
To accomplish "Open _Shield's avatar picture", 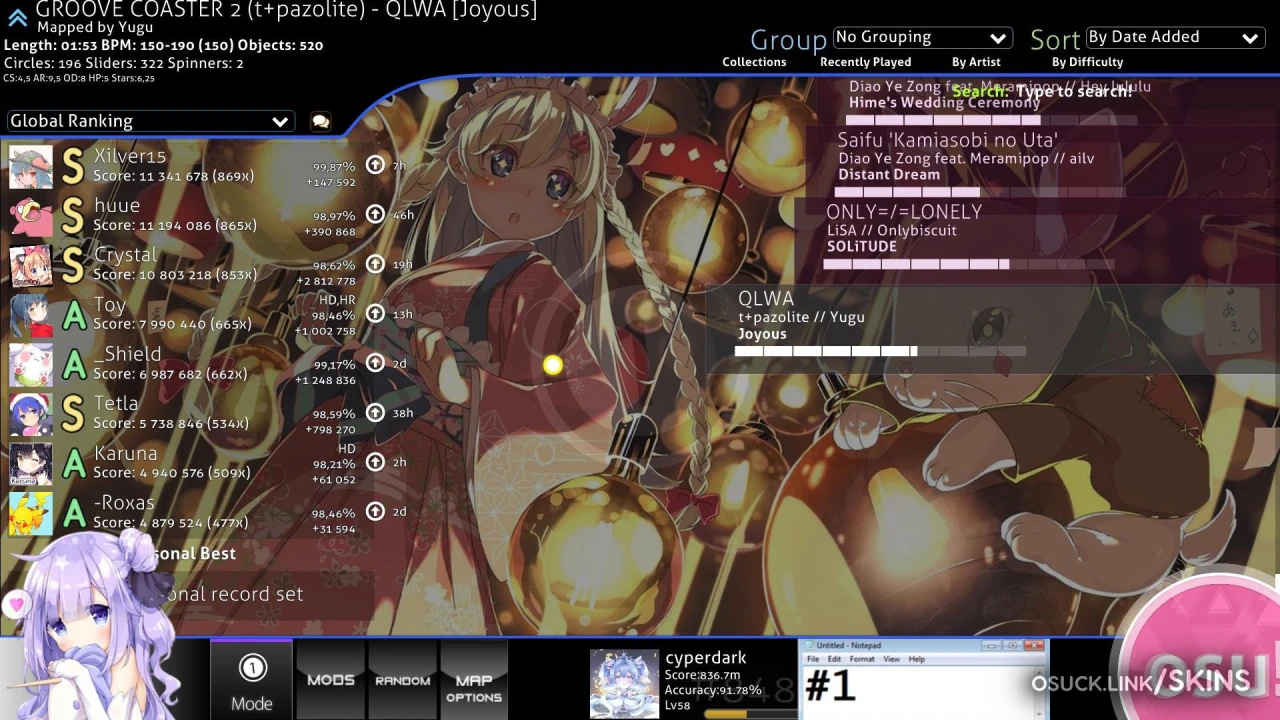I will click(31, 364).
